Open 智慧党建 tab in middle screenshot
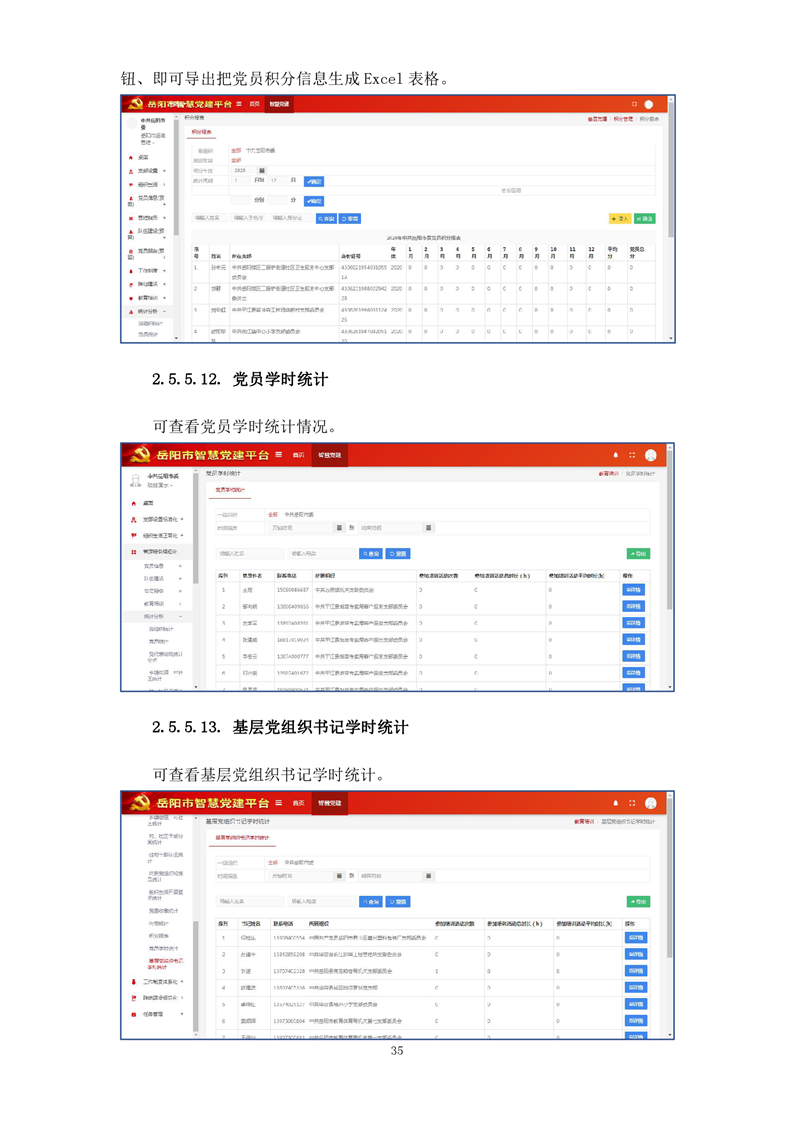The width and height of the screenshot is (793, 1122). pyautogui.click(x=329, y=455)
